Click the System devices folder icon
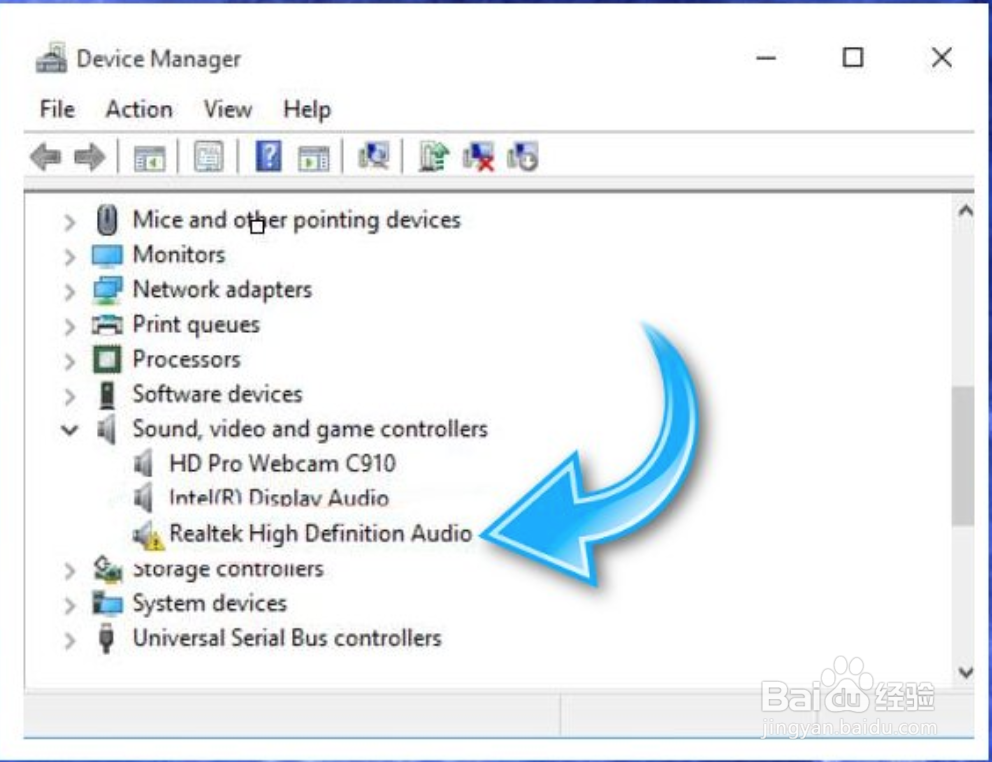This screenshot has height=762, width=992. pos(108,603)
